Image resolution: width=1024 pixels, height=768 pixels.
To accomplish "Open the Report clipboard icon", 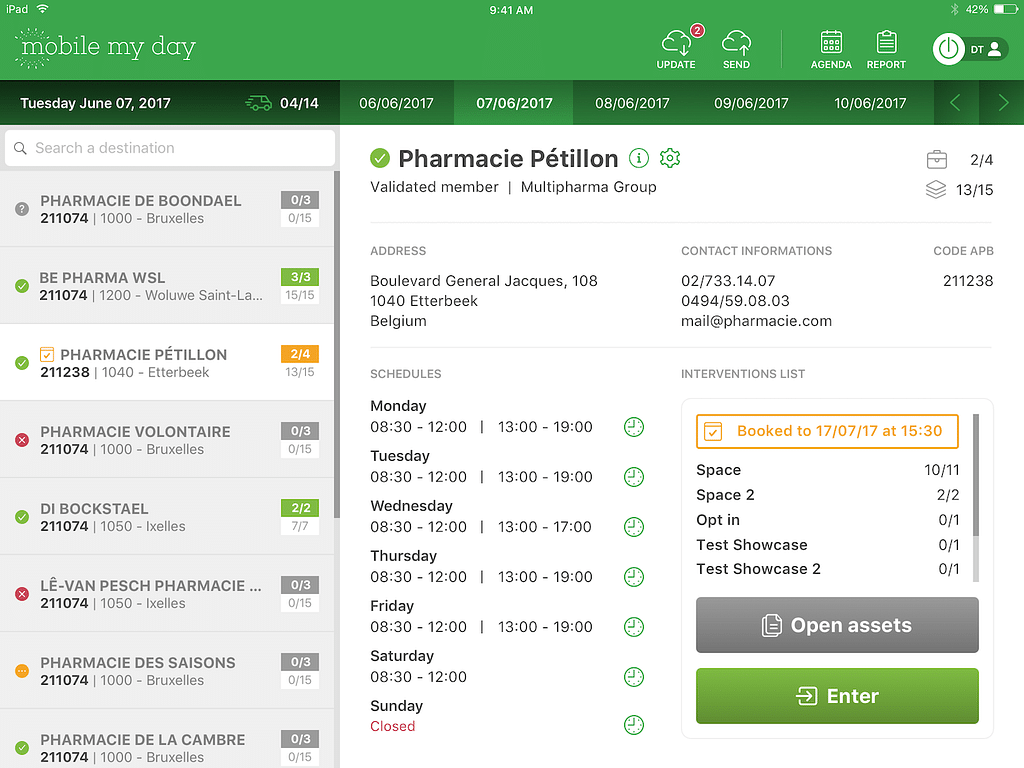I will (x=886, y=43).
